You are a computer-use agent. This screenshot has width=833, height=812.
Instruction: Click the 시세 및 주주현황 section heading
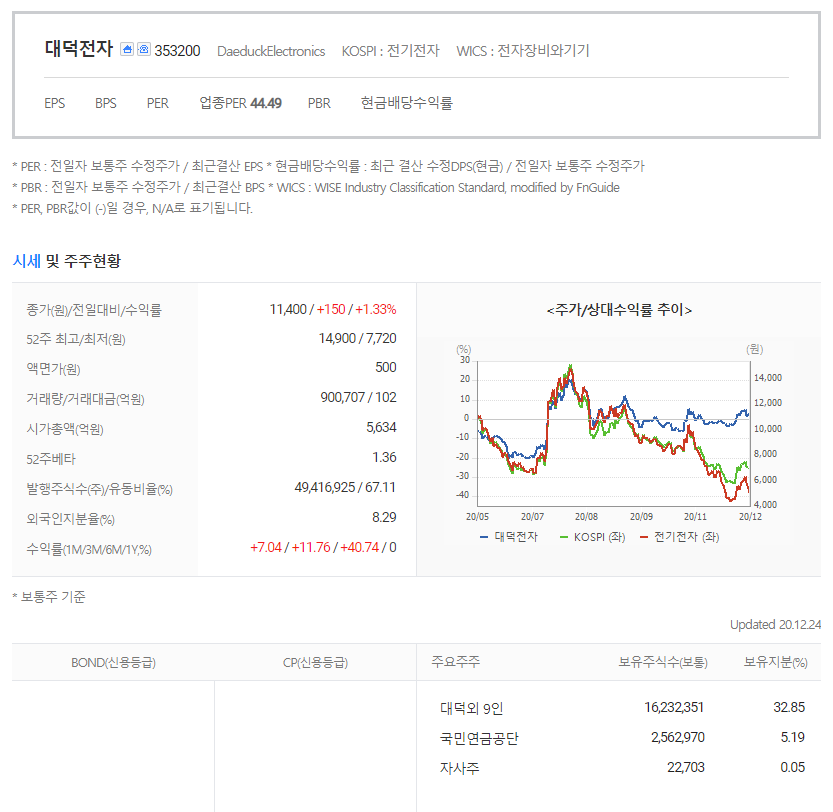pyautogui.click(x=66, y=261)
